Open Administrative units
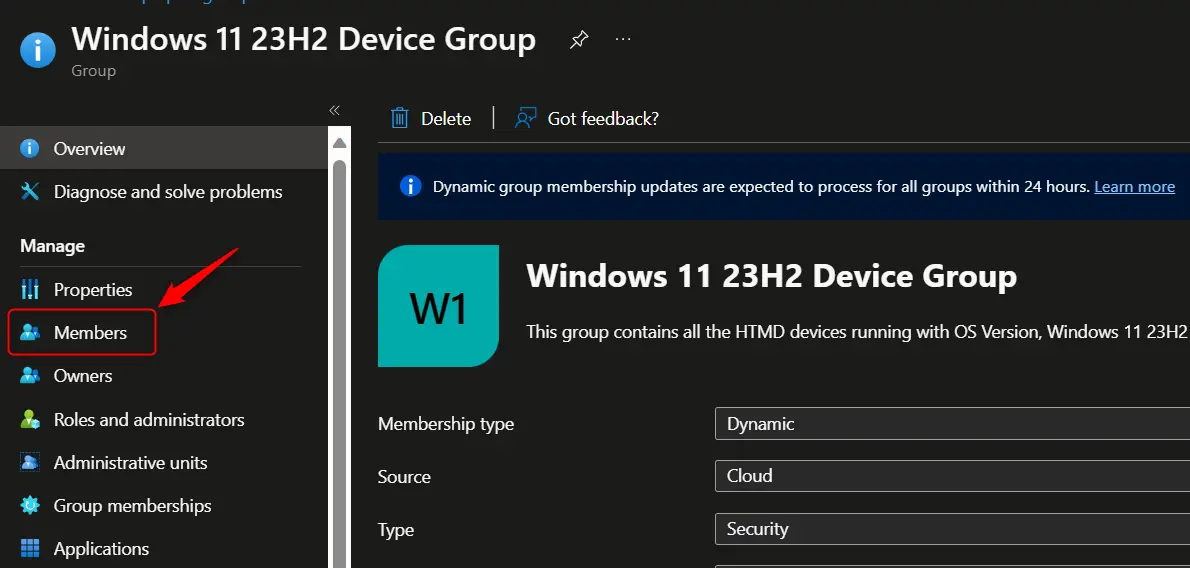This screenshot has width=1190, height=568. (x=163, y=462)
